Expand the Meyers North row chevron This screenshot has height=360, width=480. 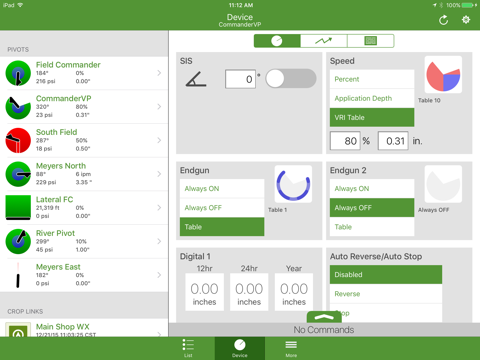click(x=159, y=174)
